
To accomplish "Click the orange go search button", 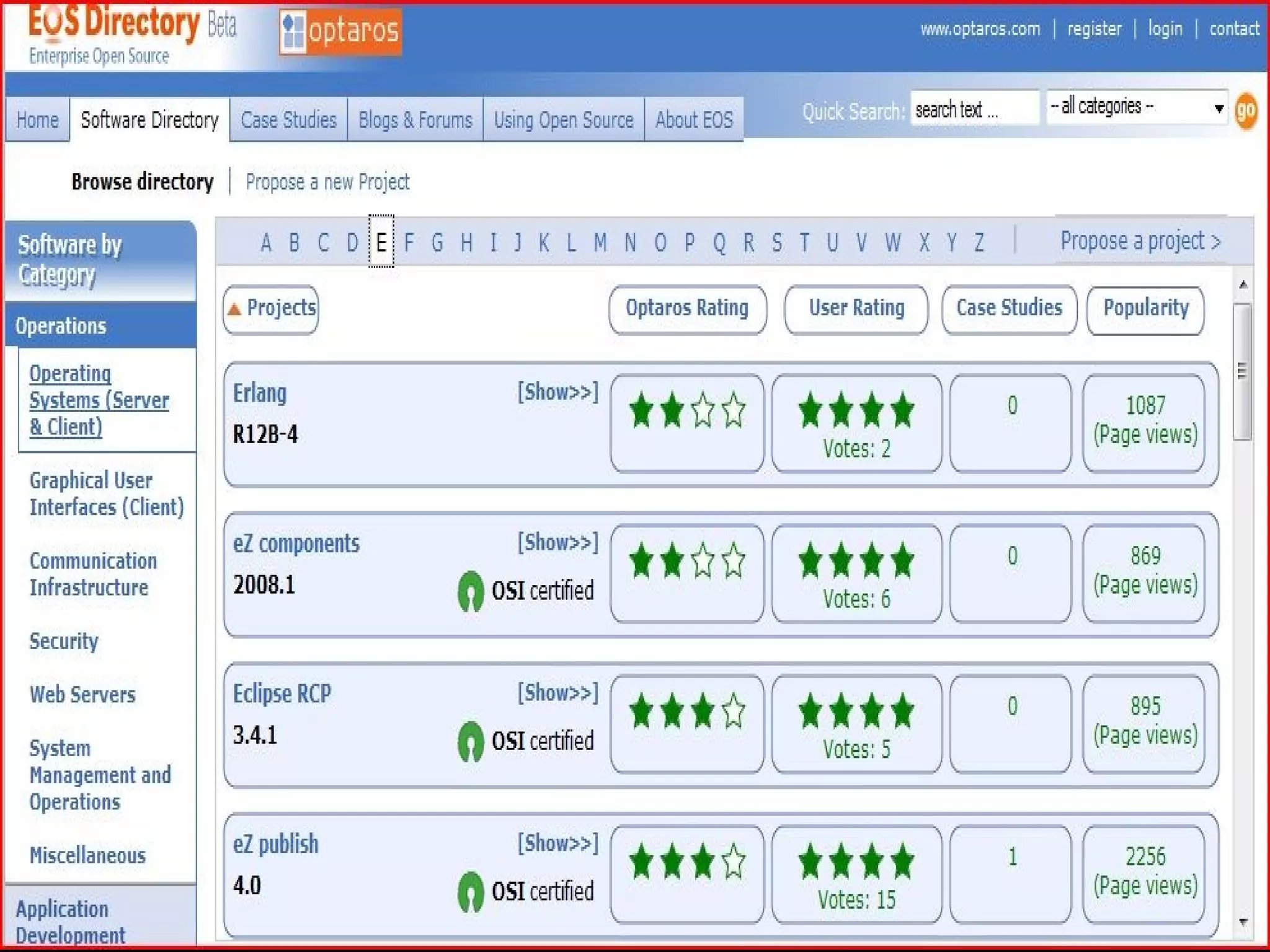I will (1245, 111).
